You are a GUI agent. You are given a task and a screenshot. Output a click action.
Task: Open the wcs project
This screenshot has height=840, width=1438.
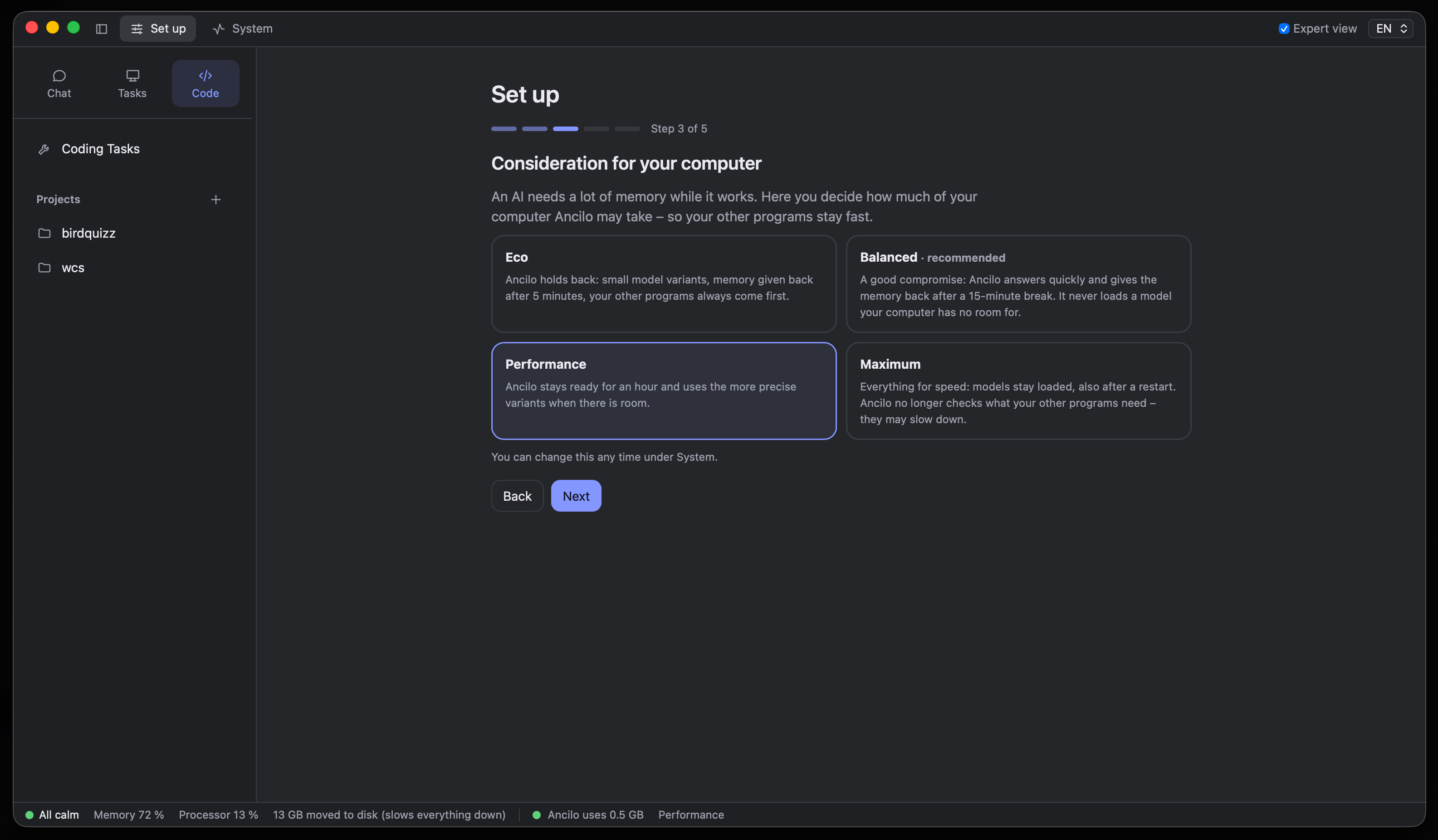[132, 268]
